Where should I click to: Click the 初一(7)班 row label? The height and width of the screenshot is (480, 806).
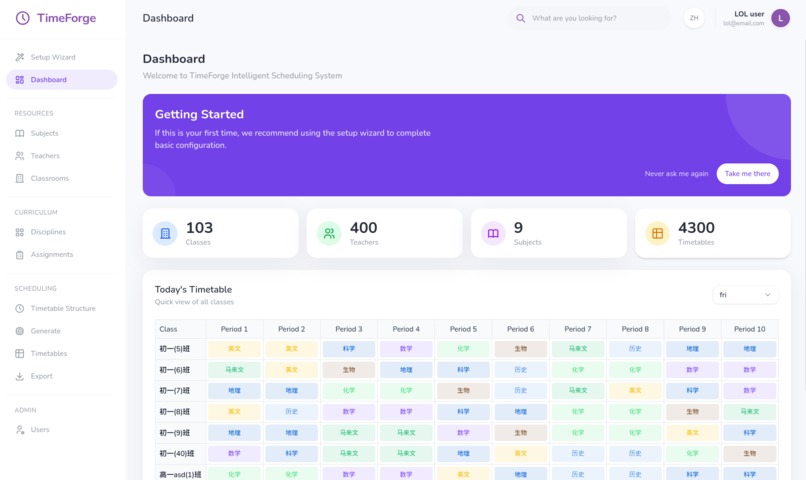pos(174,391)
